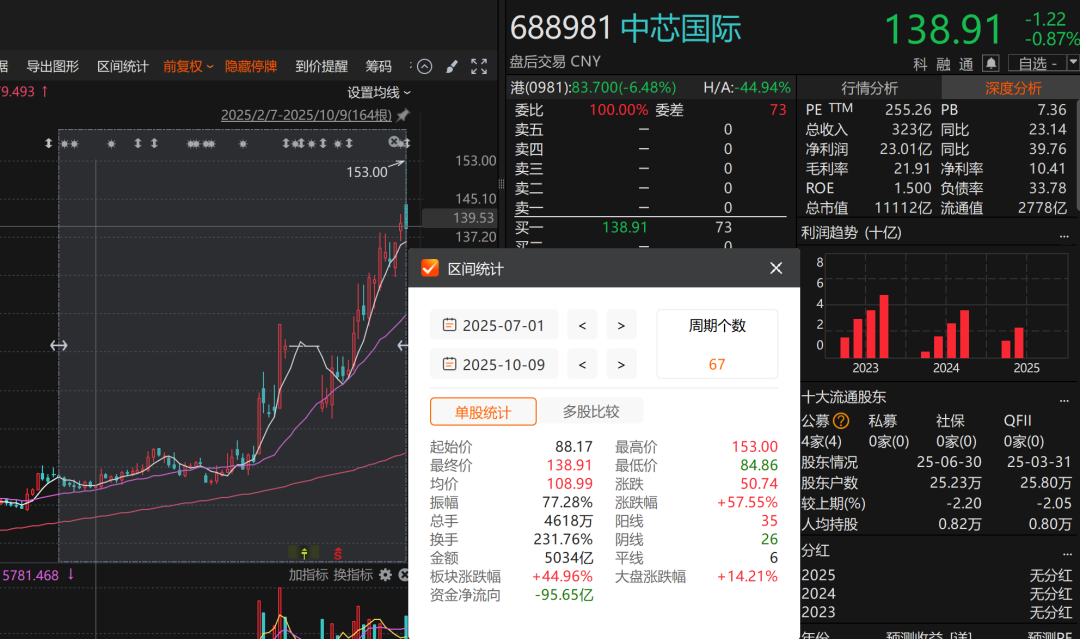The image size is (1080, 639).
Task: Click the orange 区间统计 dialog logo
Action: pyautogui.click(x=430, y=268)
